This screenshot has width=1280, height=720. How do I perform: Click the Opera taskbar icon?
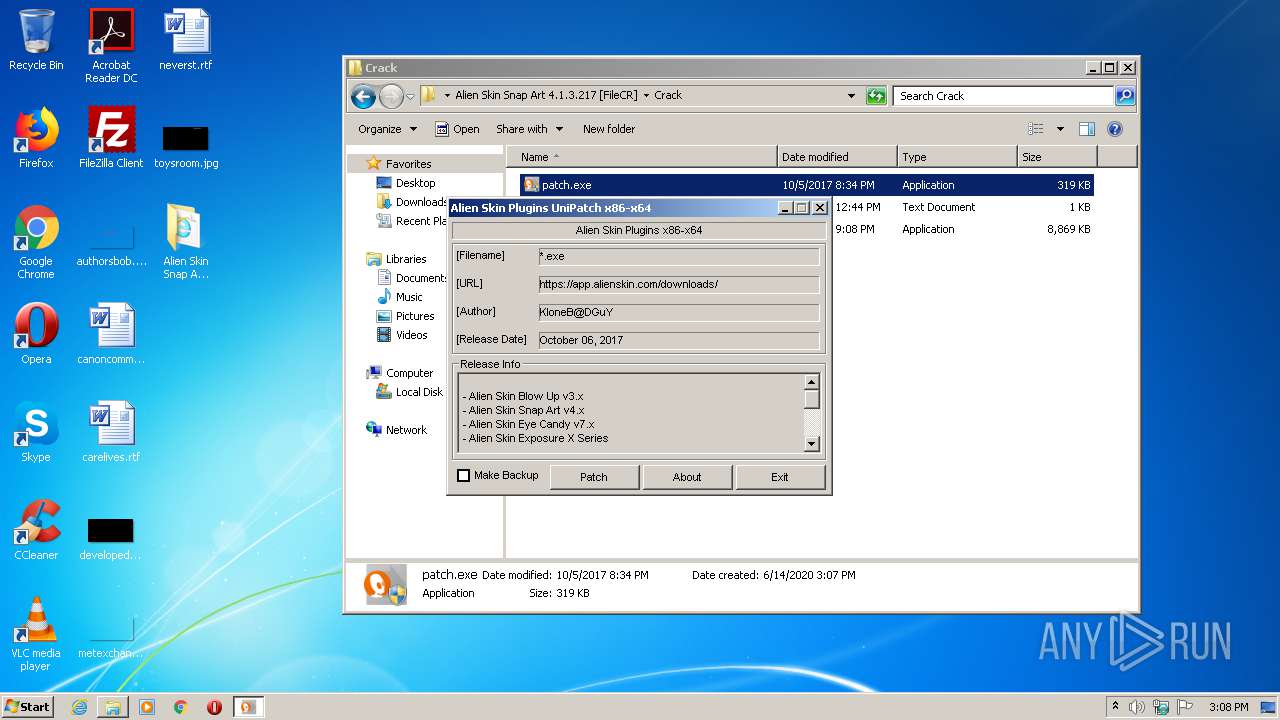pyautogui.click(x=214, y=707)
